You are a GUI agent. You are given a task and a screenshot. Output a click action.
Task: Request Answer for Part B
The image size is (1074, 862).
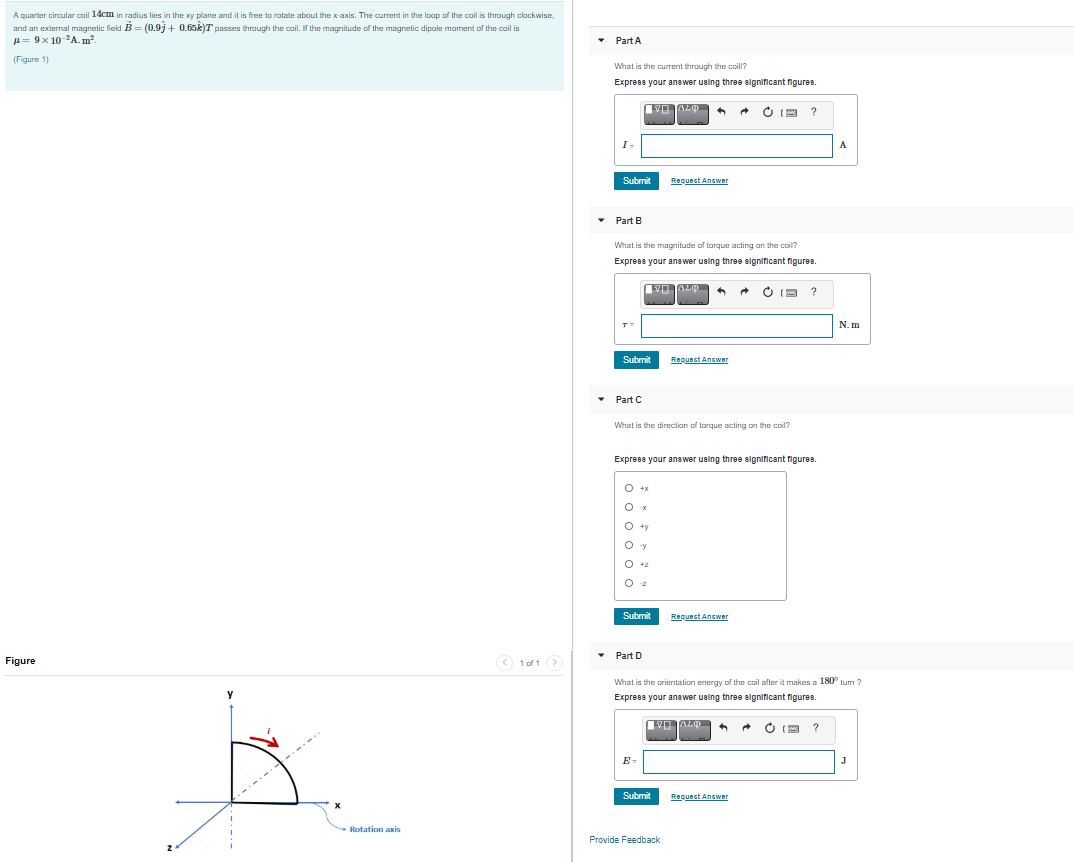pos(699,360)
